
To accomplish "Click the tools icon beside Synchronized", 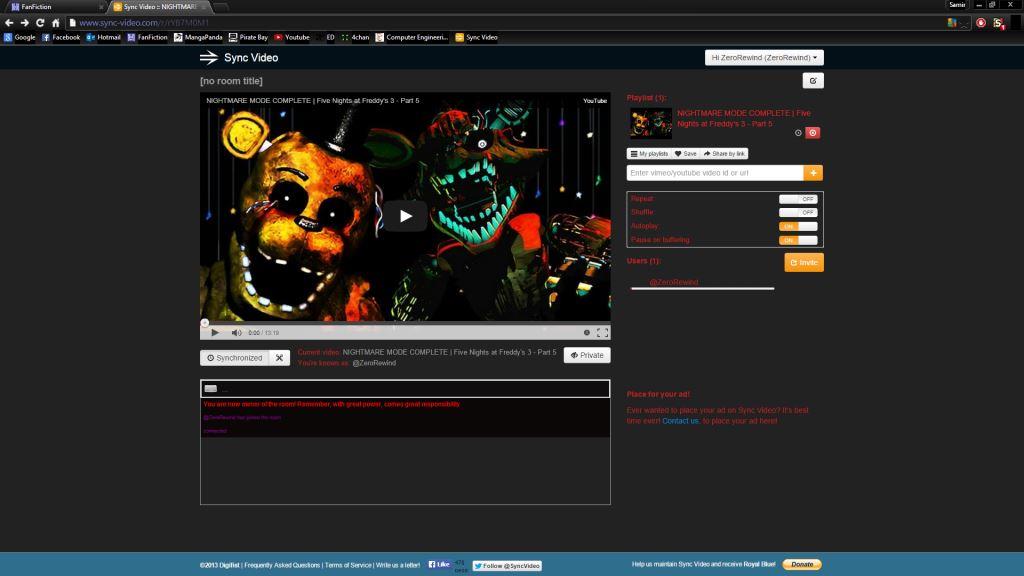I will tap(280, 358).
